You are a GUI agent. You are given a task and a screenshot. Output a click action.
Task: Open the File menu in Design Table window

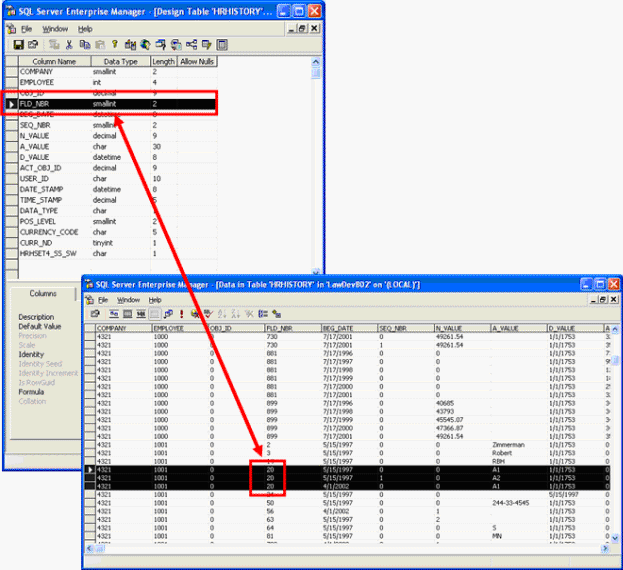coord(27,29)
